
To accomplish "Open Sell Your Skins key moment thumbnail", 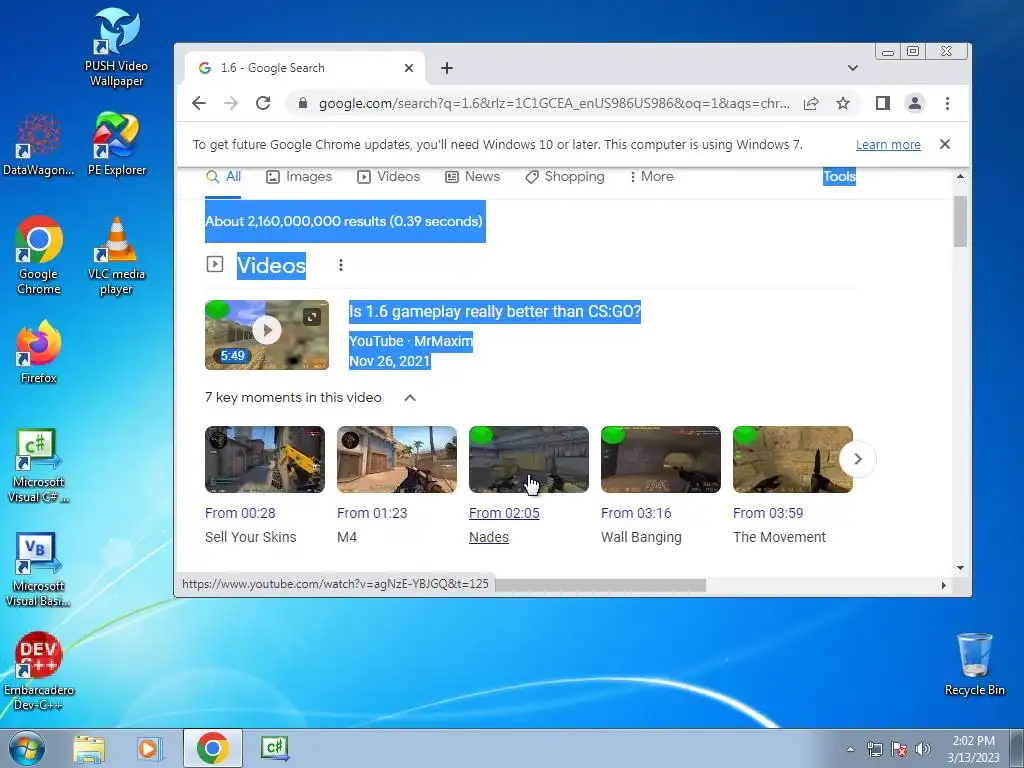I will (x=264, y=459).
